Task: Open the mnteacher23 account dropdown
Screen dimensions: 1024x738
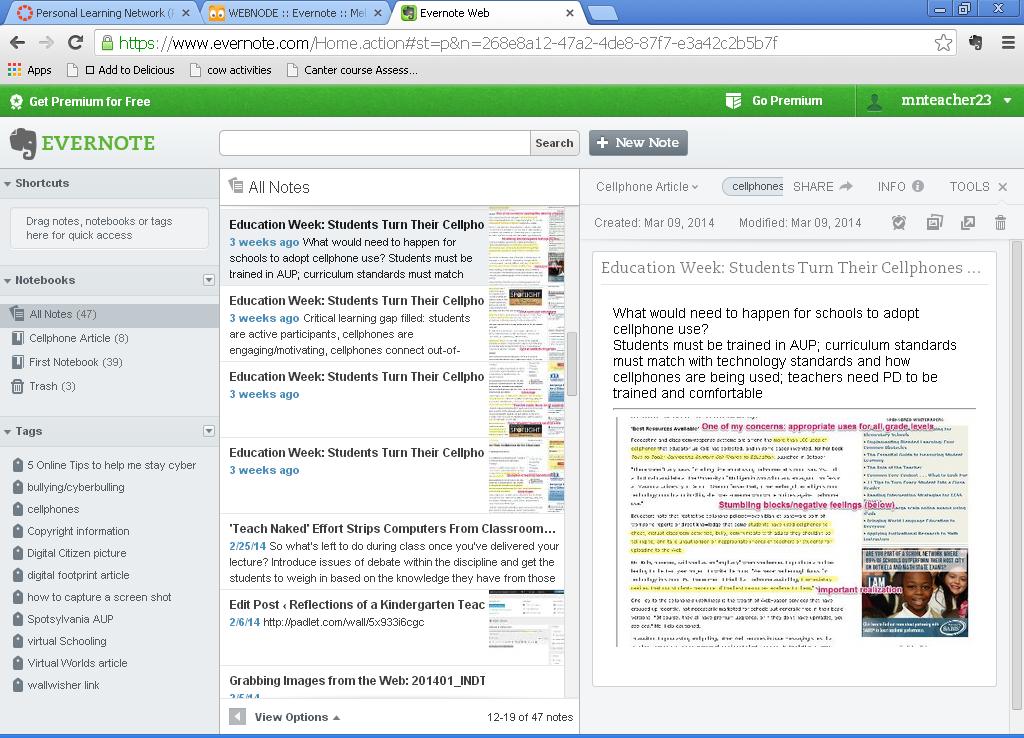Action: 1008,101
